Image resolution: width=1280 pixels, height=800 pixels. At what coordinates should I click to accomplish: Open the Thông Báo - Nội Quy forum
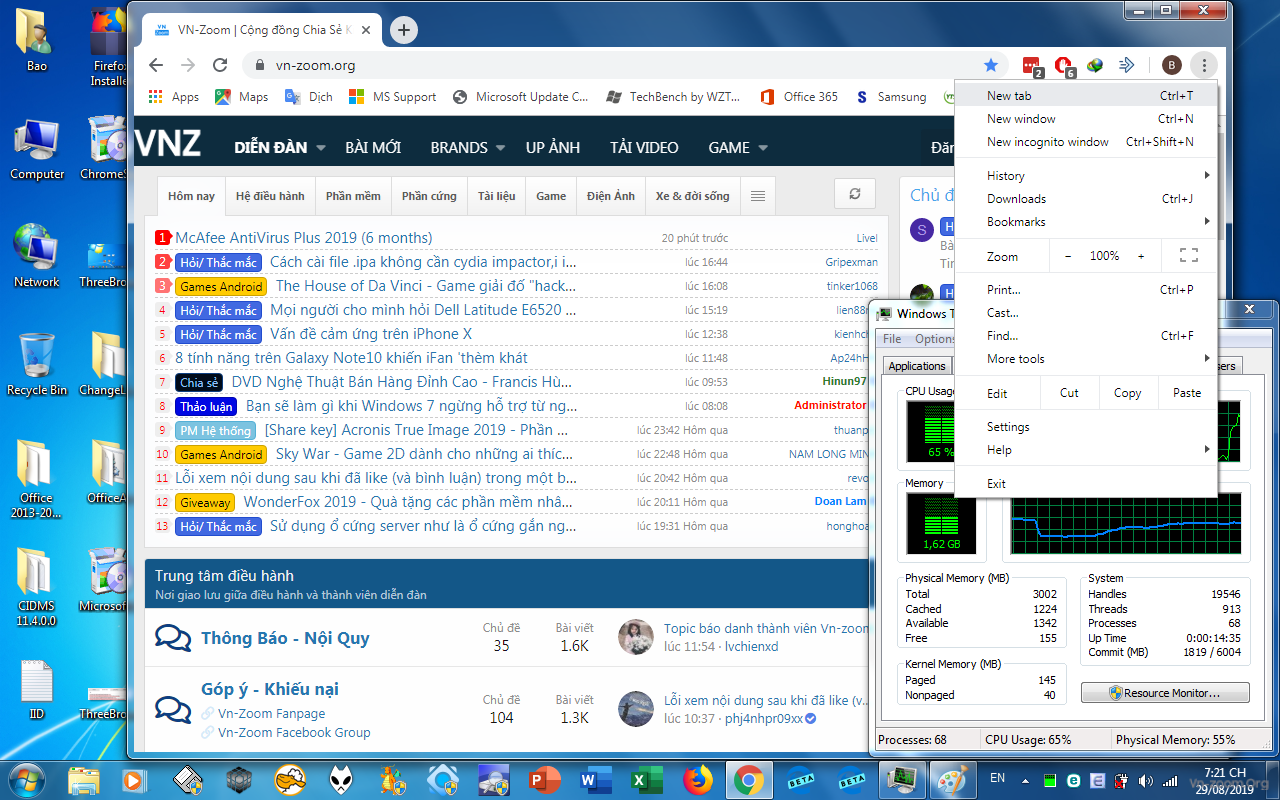tap(285, 638)
